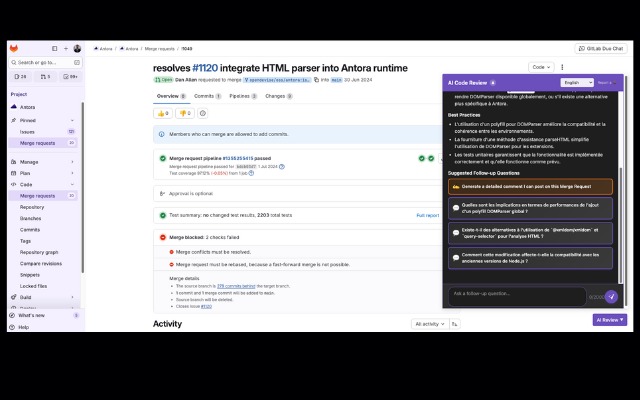Open the add reaction emoji picker
Viewport: 640px width, 400px height.
[x=203, y=113]
